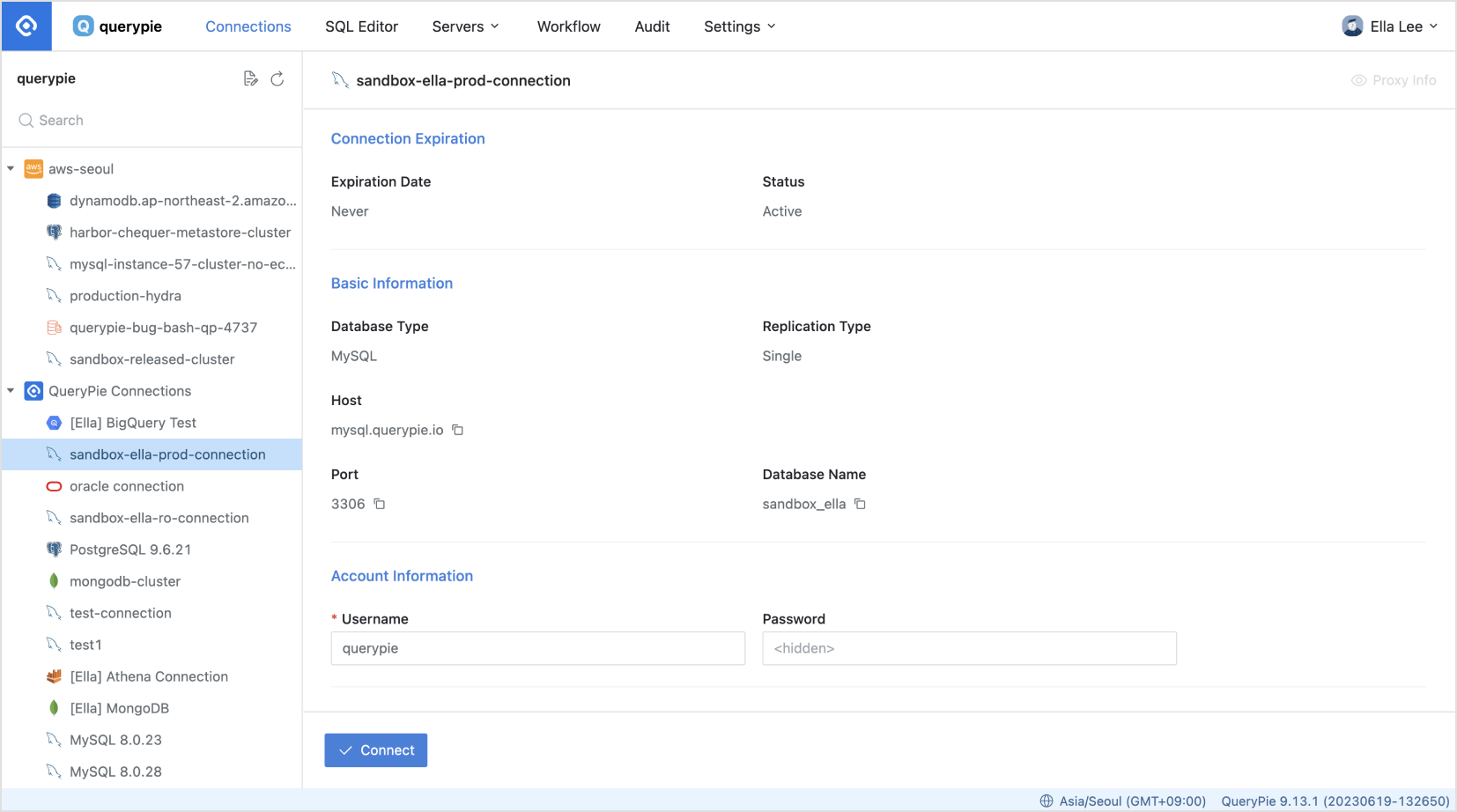The height and width of the screenshot is (812, 1457).
Task: Click the aws-seoul AWS icon
Action: pyautogui.click(x=33, y=169)
